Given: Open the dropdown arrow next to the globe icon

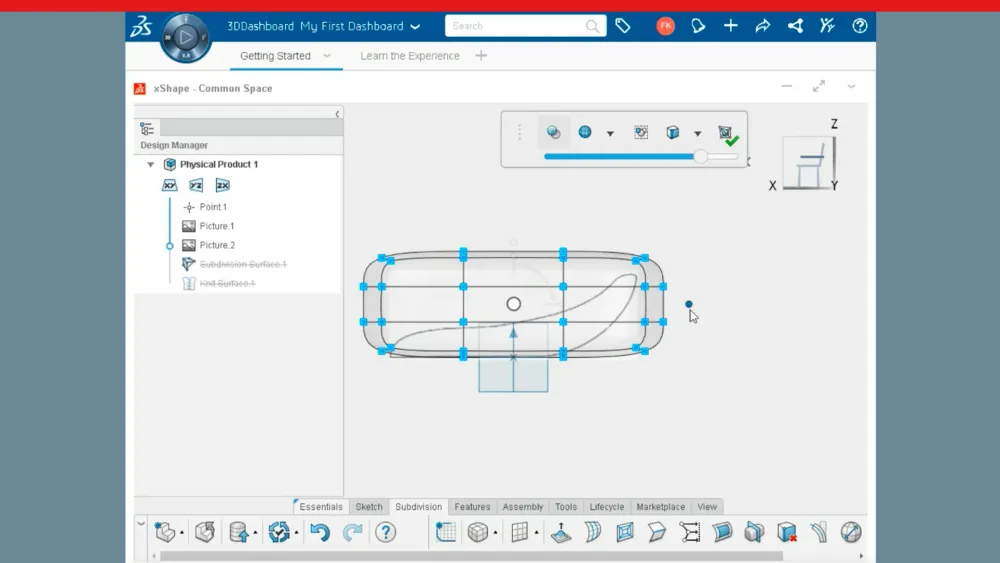Looking at the screenshot, I should (610, 134).
